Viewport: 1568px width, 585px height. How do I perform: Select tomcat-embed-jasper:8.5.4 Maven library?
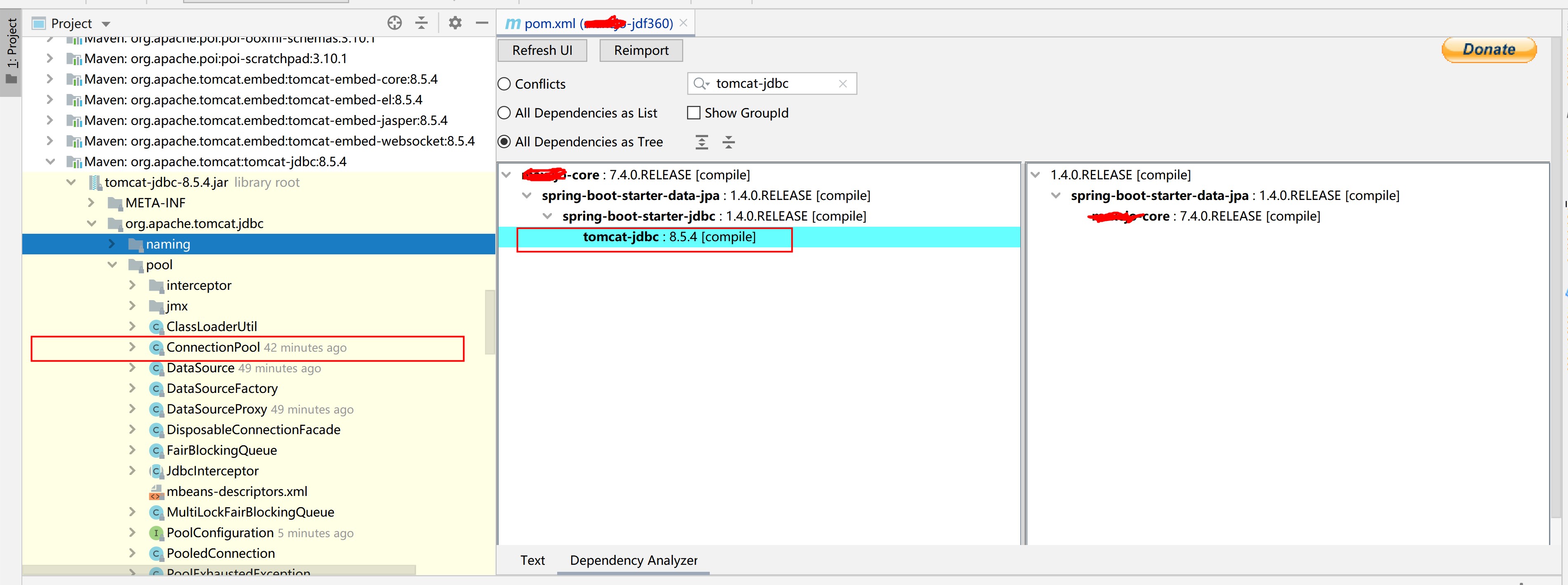coord(266,120)
